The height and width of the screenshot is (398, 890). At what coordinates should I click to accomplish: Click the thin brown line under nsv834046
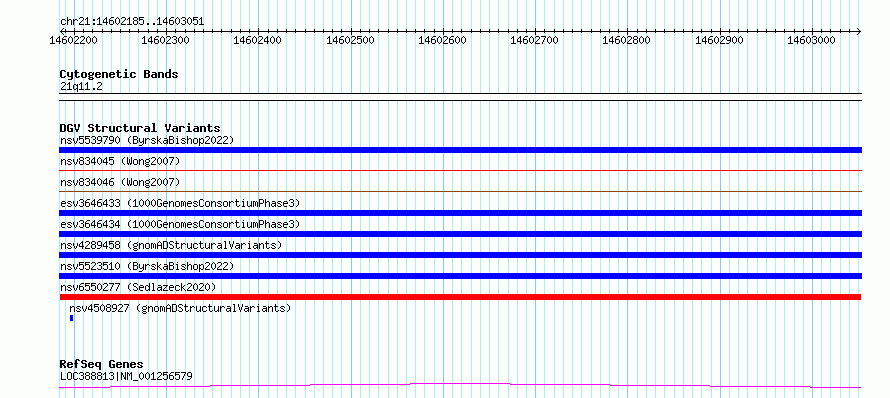tap(460, 191)
